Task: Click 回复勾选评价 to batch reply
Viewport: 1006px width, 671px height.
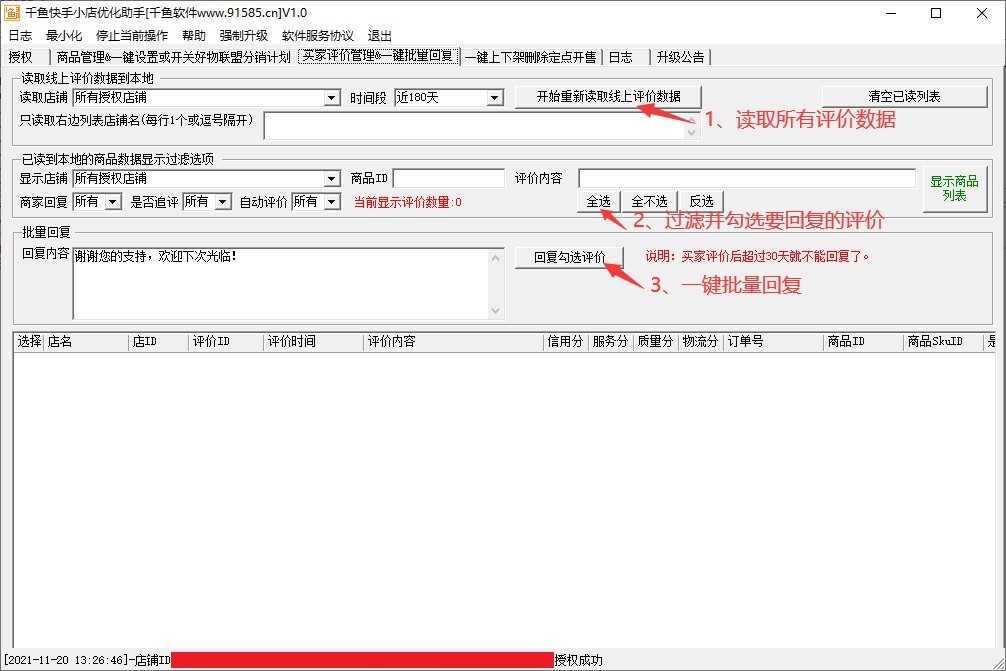Action: 569,257
